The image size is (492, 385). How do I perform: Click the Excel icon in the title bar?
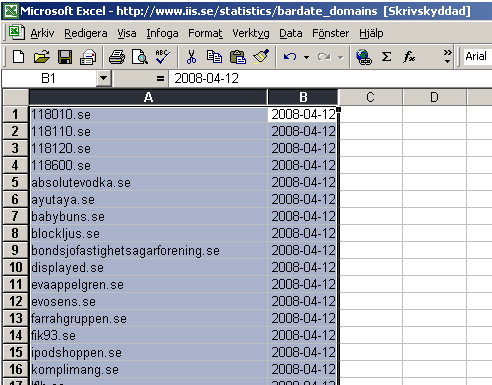[10, 11]
